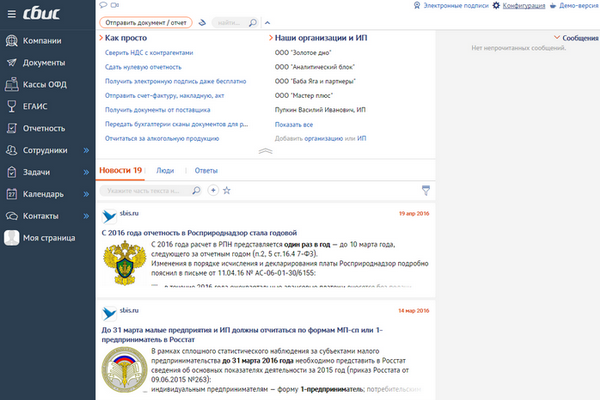Click the Конфигурация gear icon
The width and height of the screenshot is (600, 400).
coord(496,5)
